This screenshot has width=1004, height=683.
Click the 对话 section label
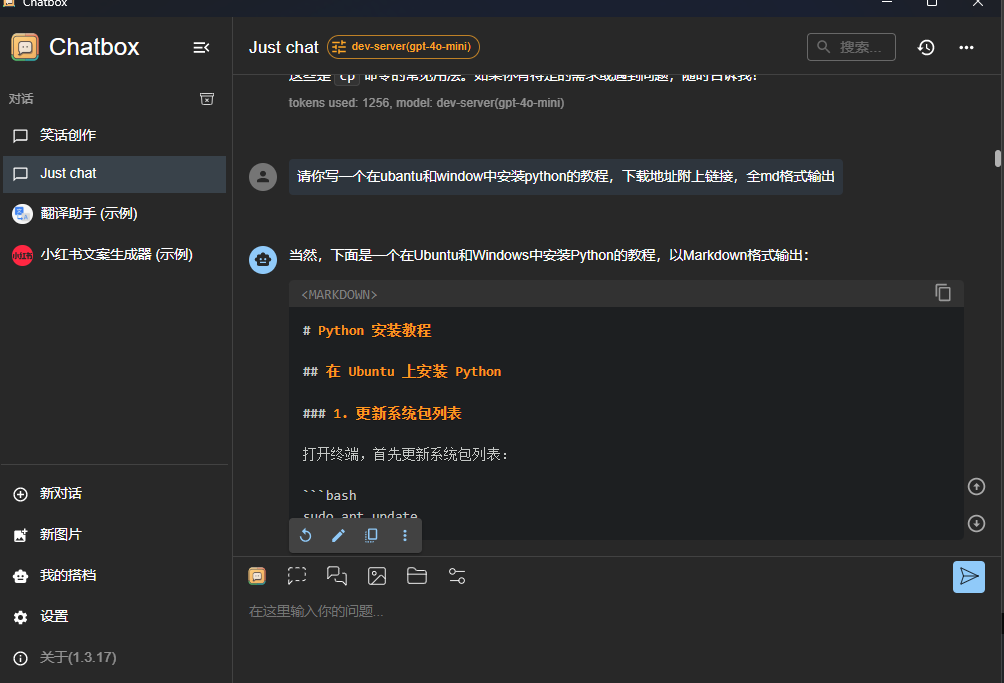tap(21, 99)
